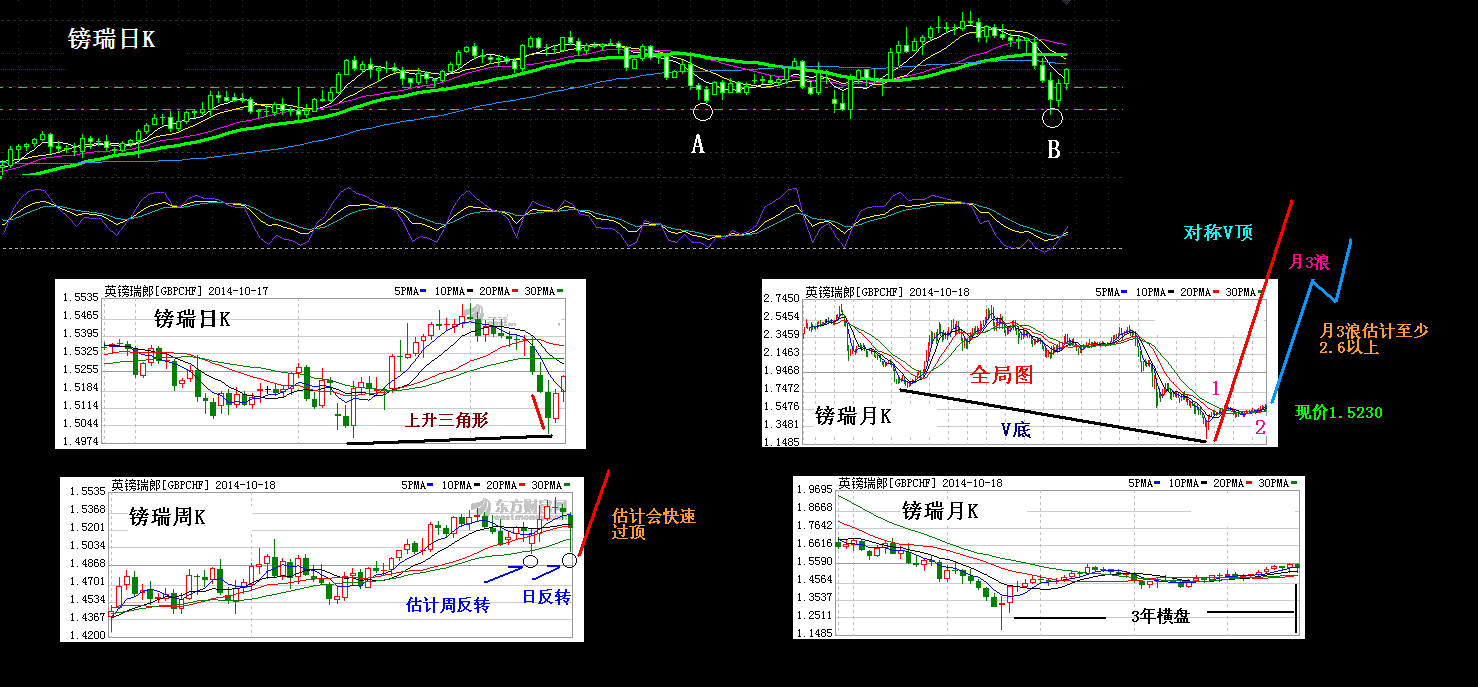Click the 1.5368 axis value on weekly chart
The image size is (1478, 687).
pyautogui.click(x=86, y=509)
